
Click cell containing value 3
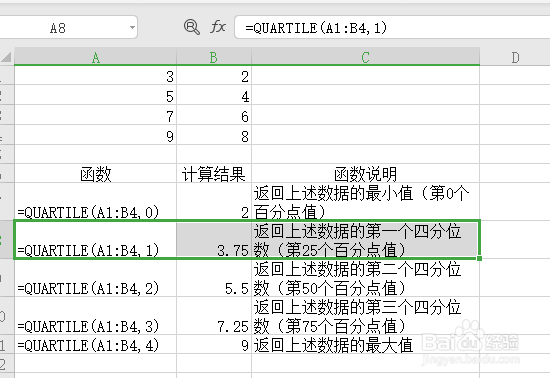click(95, 75)
